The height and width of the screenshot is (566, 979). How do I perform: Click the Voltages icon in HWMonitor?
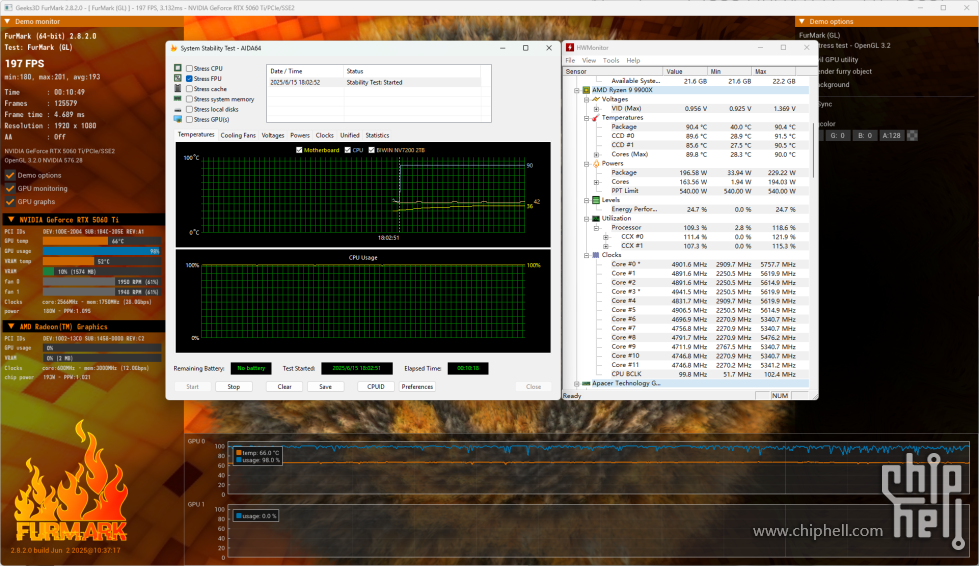pyautogui.click(x=596, y=99)
